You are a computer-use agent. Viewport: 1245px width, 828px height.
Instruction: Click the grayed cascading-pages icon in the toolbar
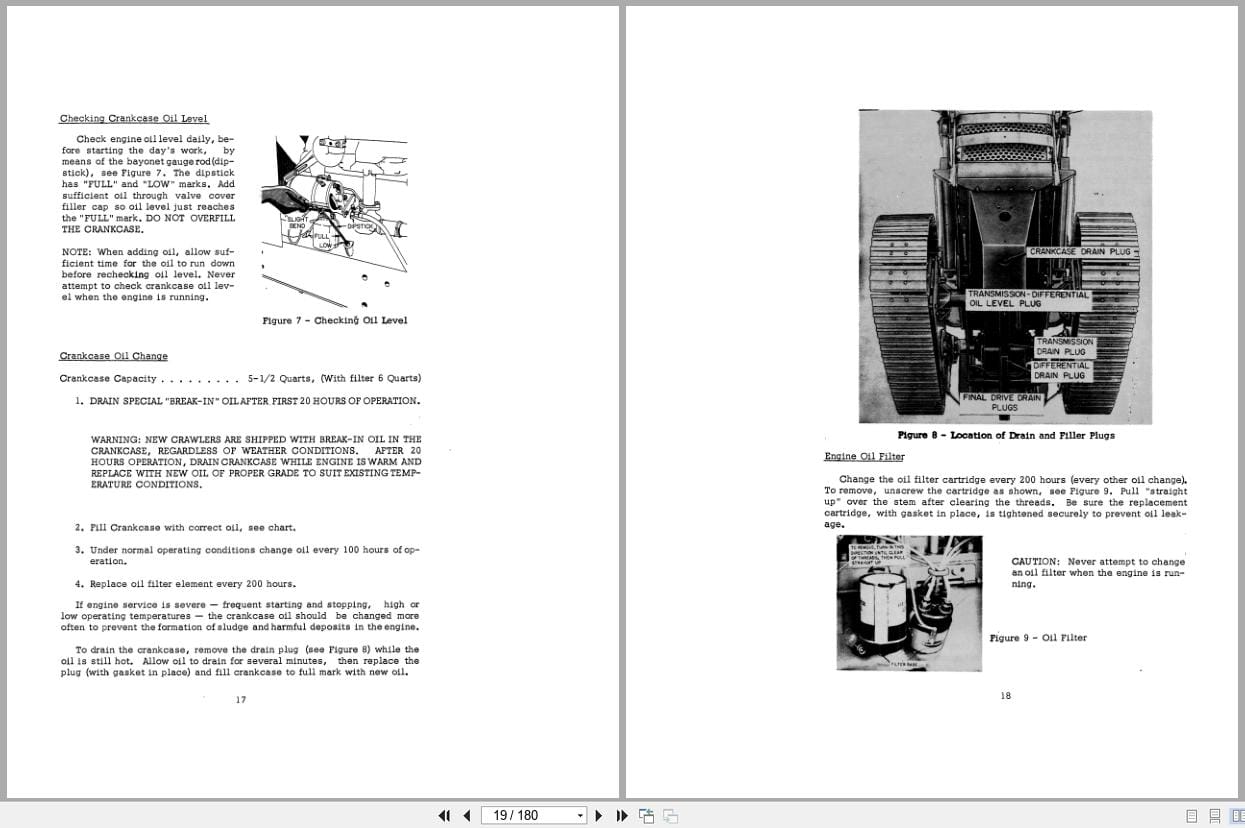[x=669, y=815]
